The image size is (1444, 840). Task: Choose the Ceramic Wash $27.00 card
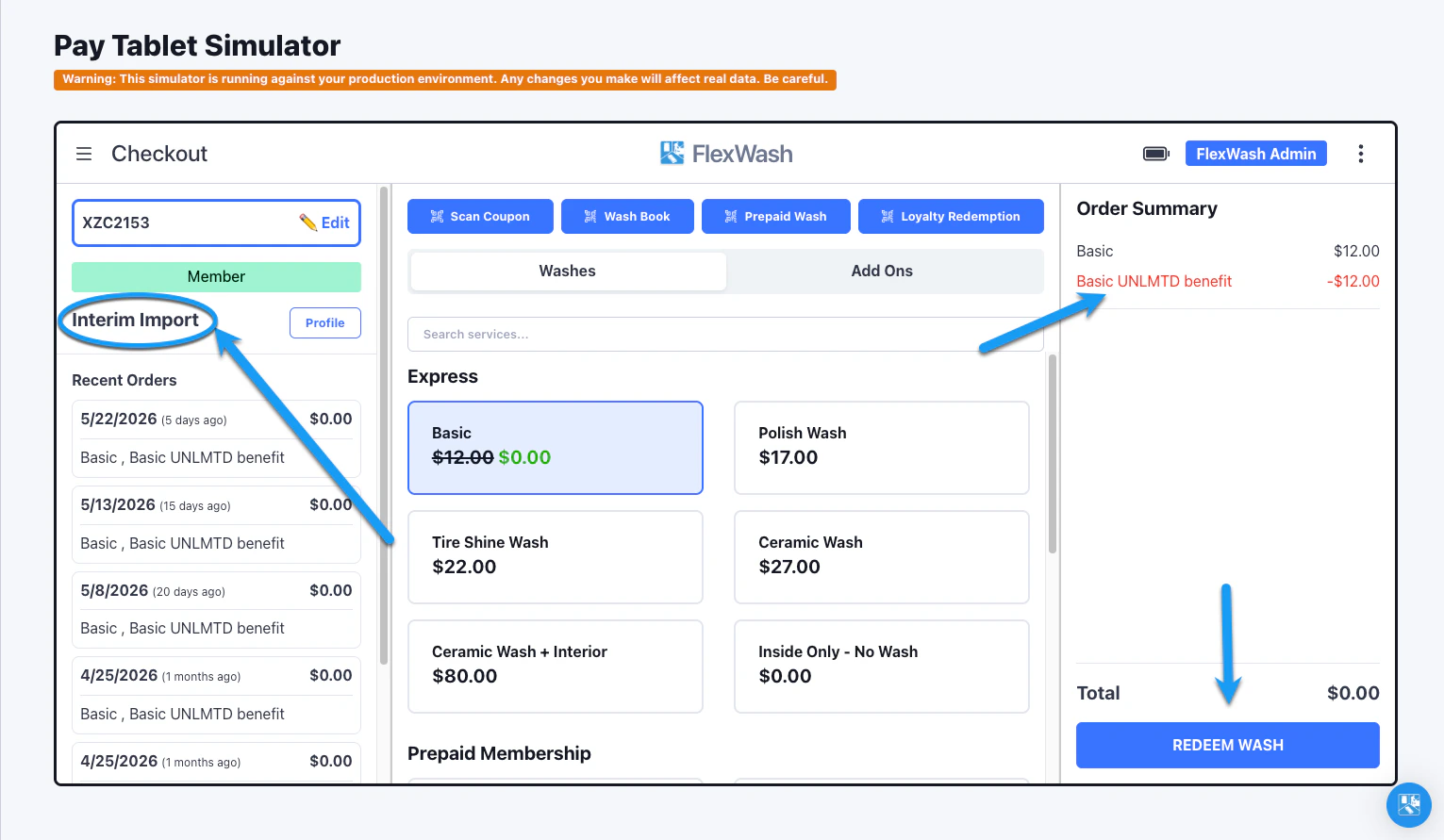pyautogui.click(x=882, y=557)
